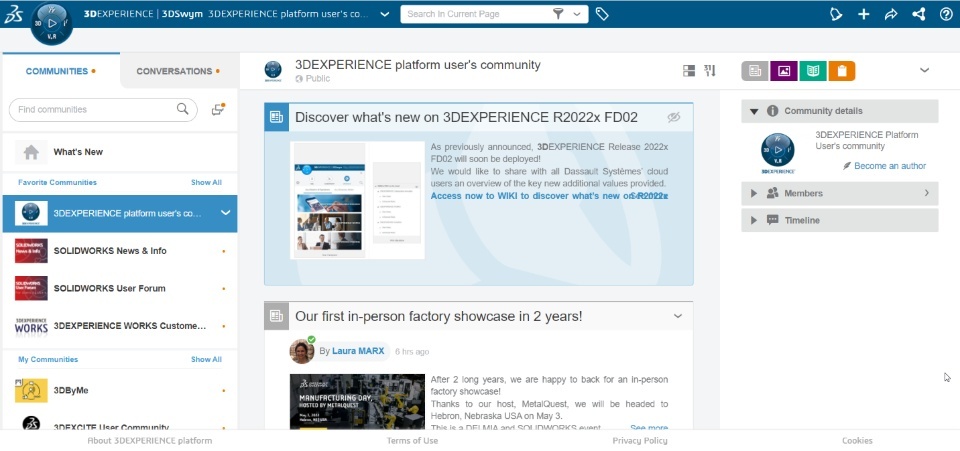Screen dimensions: 960x451
Task: Switch to the COMMUNITIES tab
Action: [61, 71]
